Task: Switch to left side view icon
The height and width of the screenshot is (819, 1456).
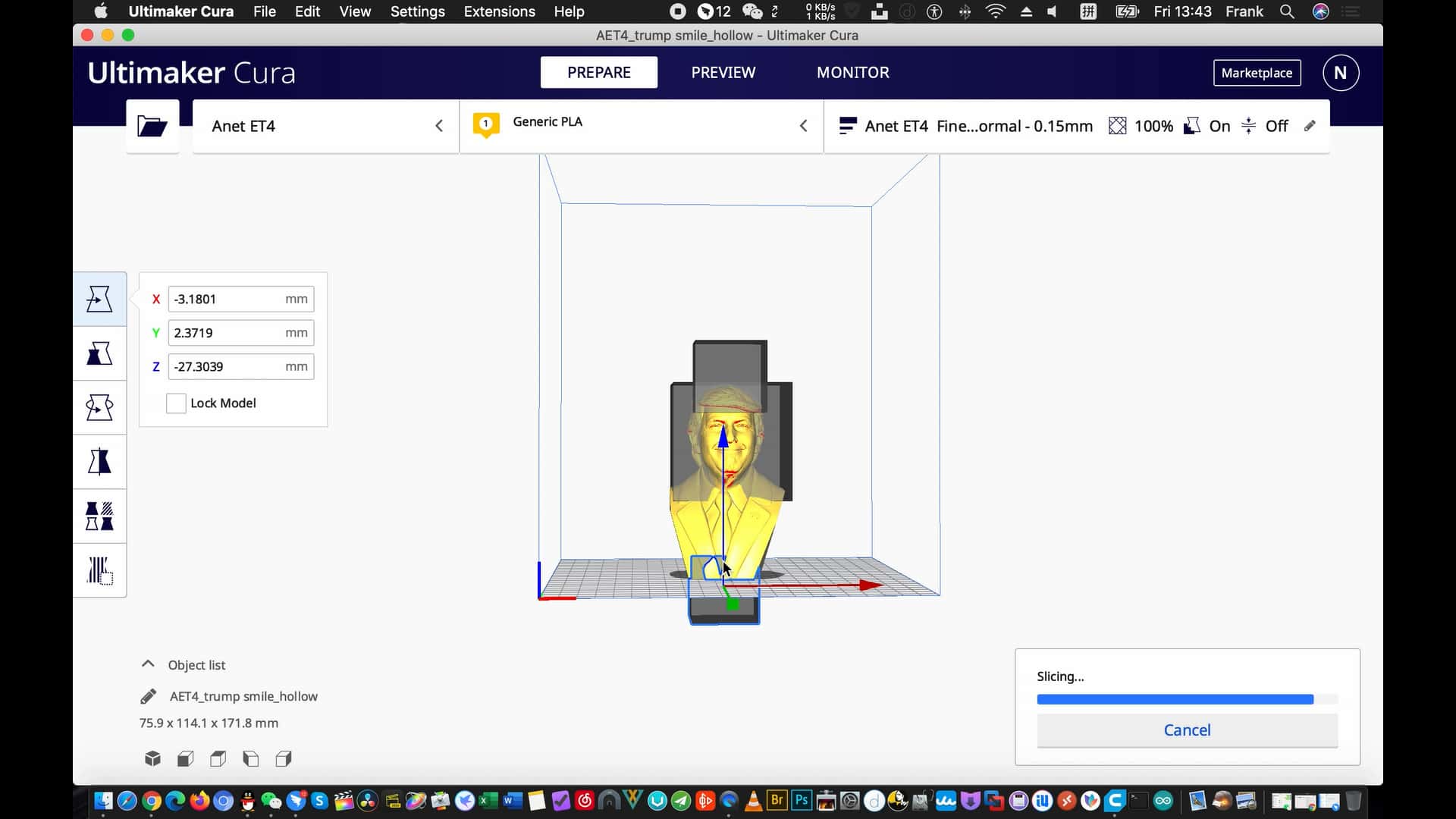Action: click(250, 758)
